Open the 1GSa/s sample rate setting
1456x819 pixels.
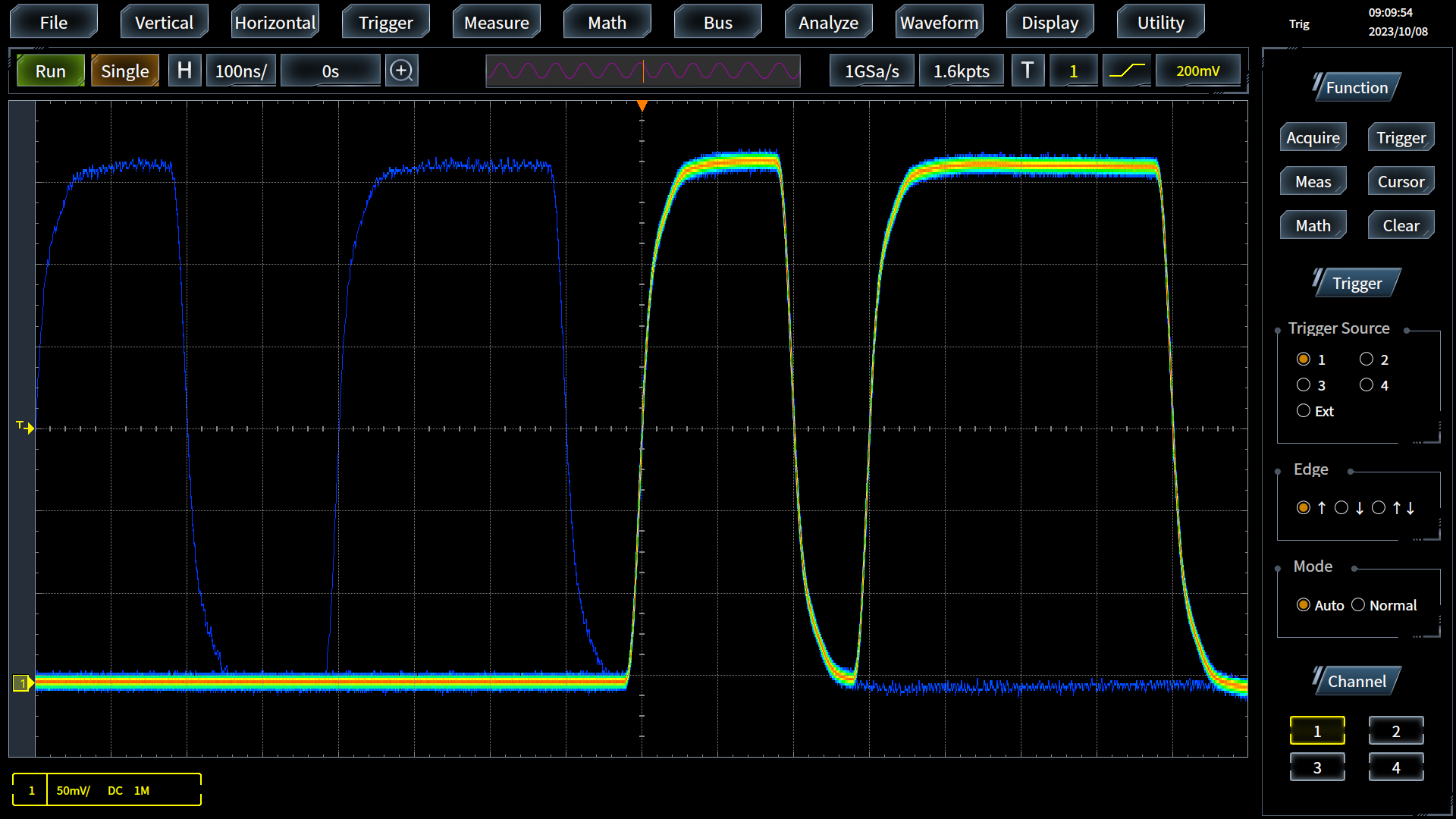point(871,71)
